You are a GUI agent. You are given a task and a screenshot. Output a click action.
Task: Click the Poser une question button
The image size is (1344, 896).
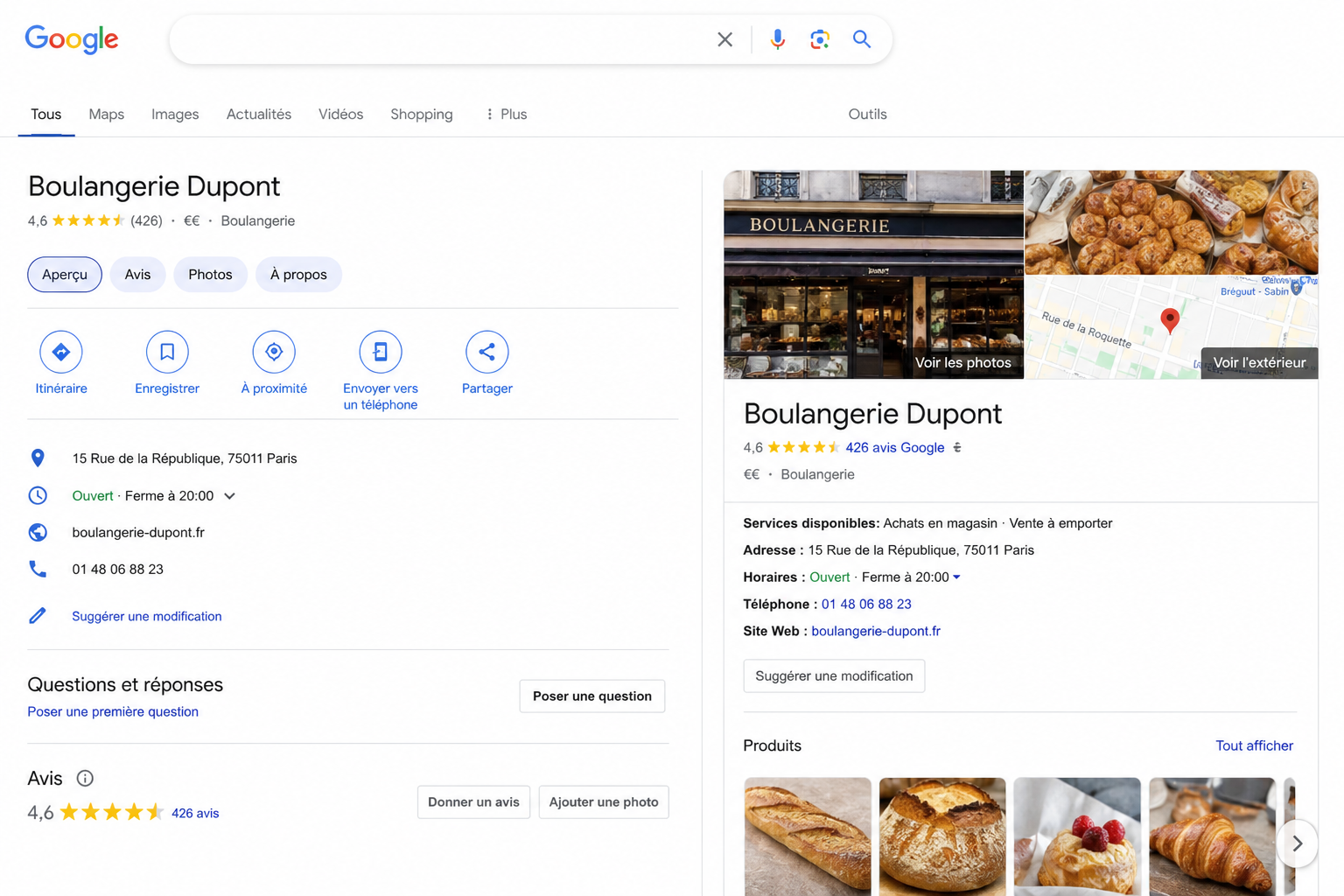point(592,696)
